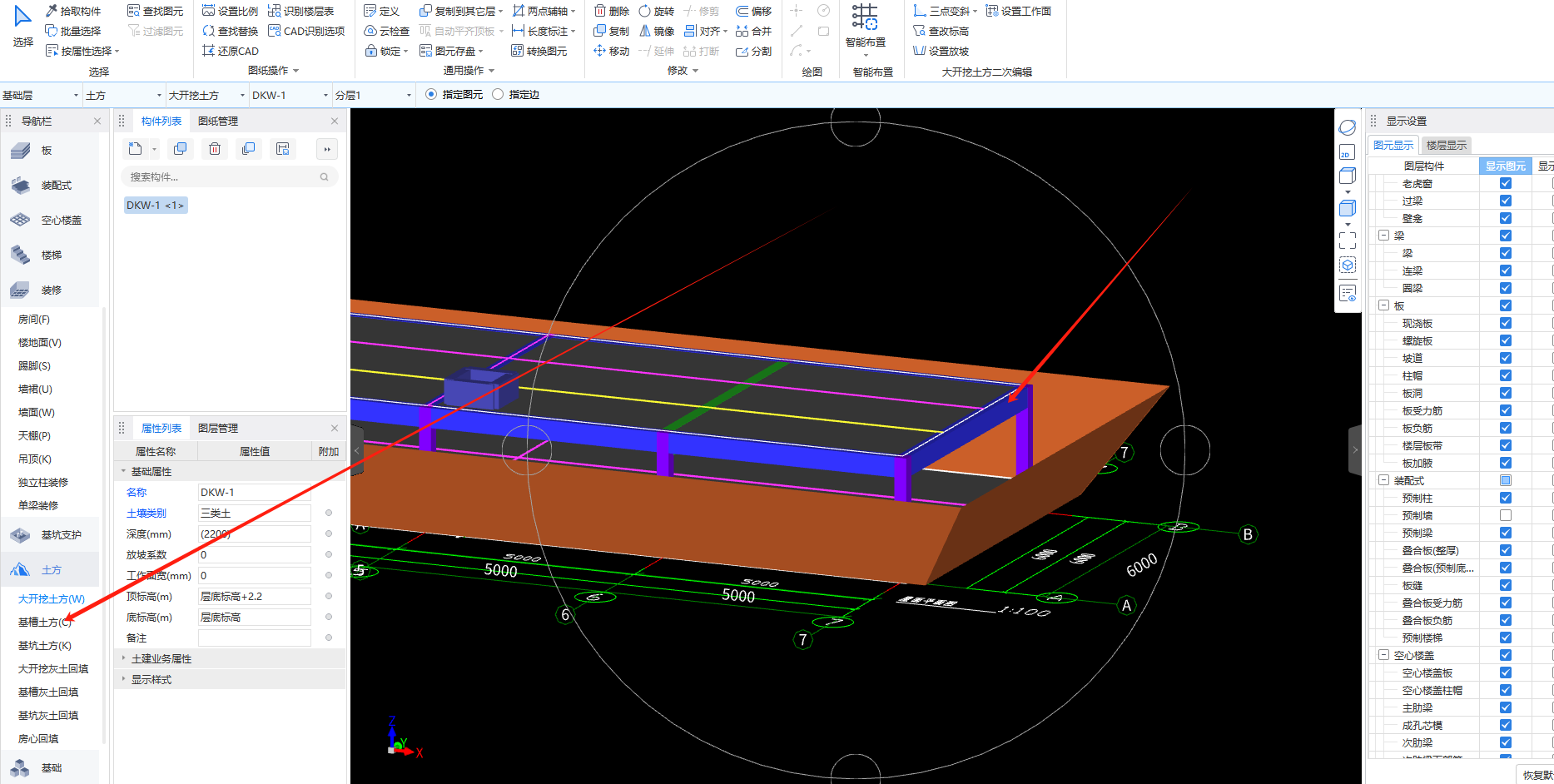Toggle 过梁 display checkbox

(x=1506, y=201)
